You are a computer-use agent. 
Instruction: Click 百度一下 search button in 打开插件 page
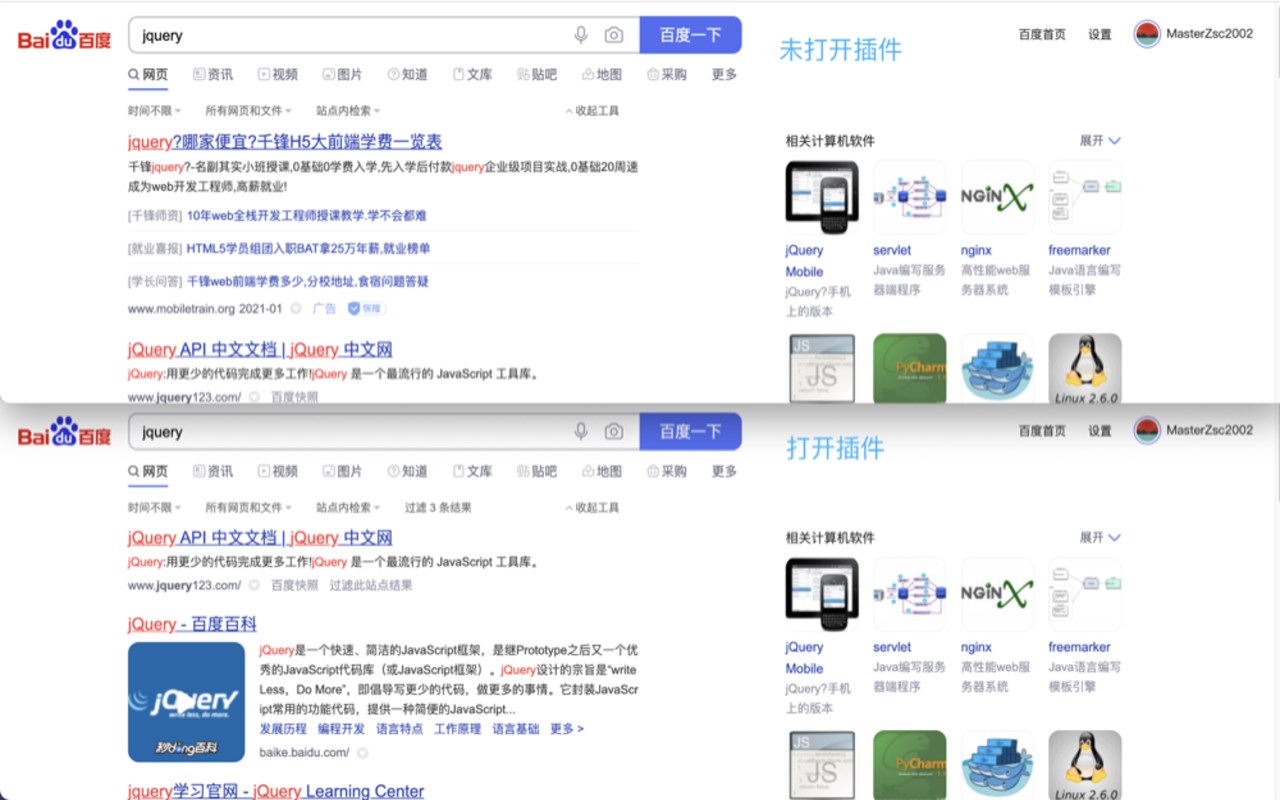tap(690, 432)
